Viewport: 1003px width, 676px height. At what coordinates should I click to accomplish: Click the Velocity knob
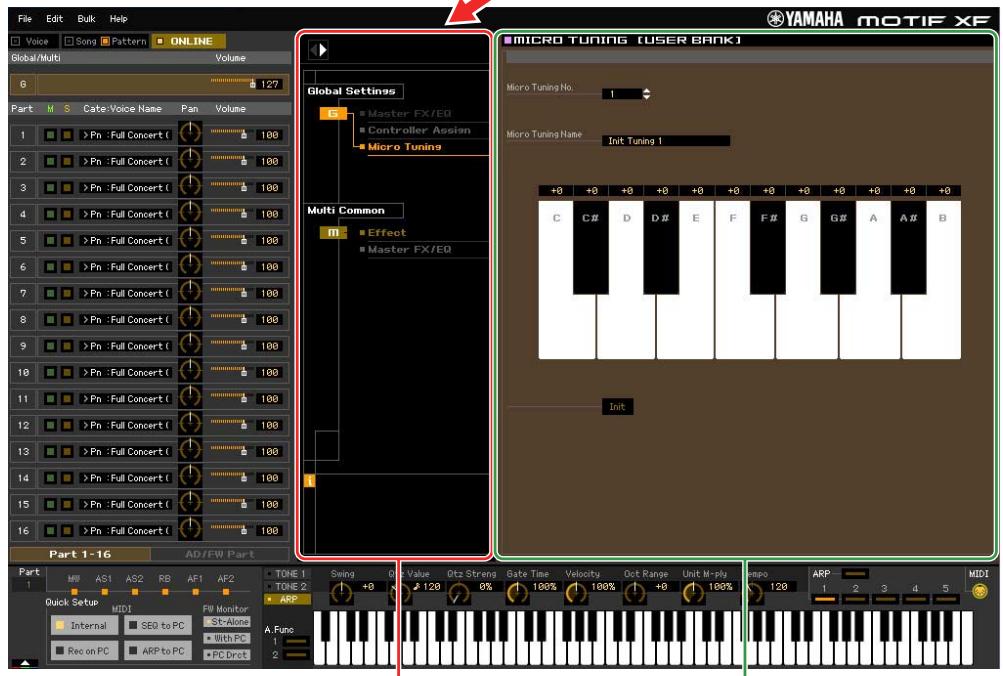[x=576, y=593]
